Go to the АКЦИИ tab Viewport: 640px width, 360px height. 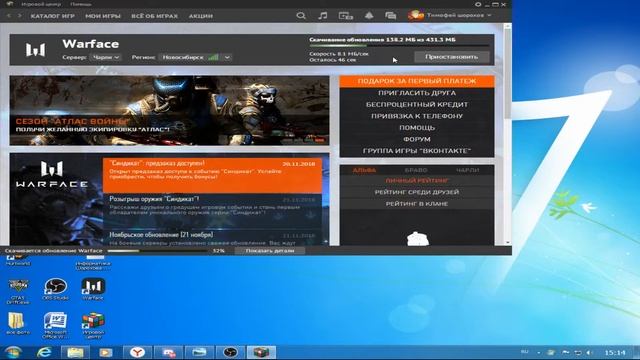(x=201, y=16)
